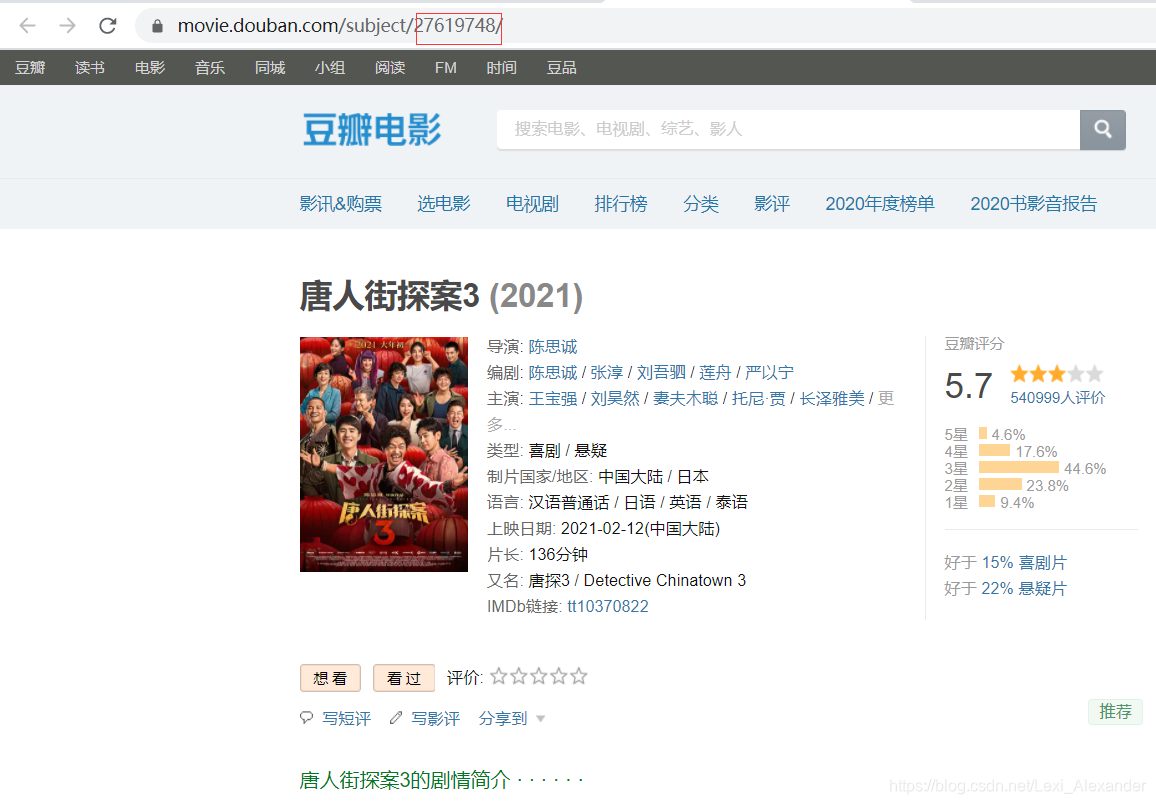This screenshot has height=804, width=1156.
Task: Click the 5.7 rating score
Action: [969, 386]
